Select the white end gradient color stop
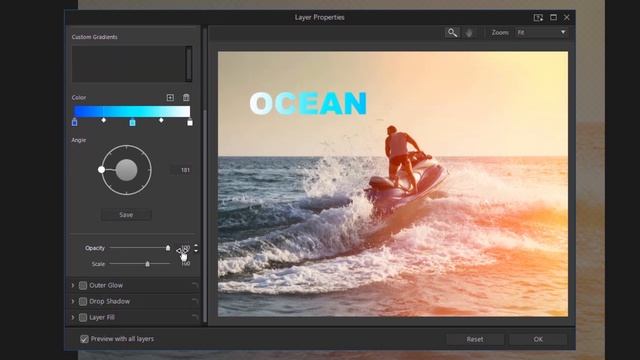 190,122
